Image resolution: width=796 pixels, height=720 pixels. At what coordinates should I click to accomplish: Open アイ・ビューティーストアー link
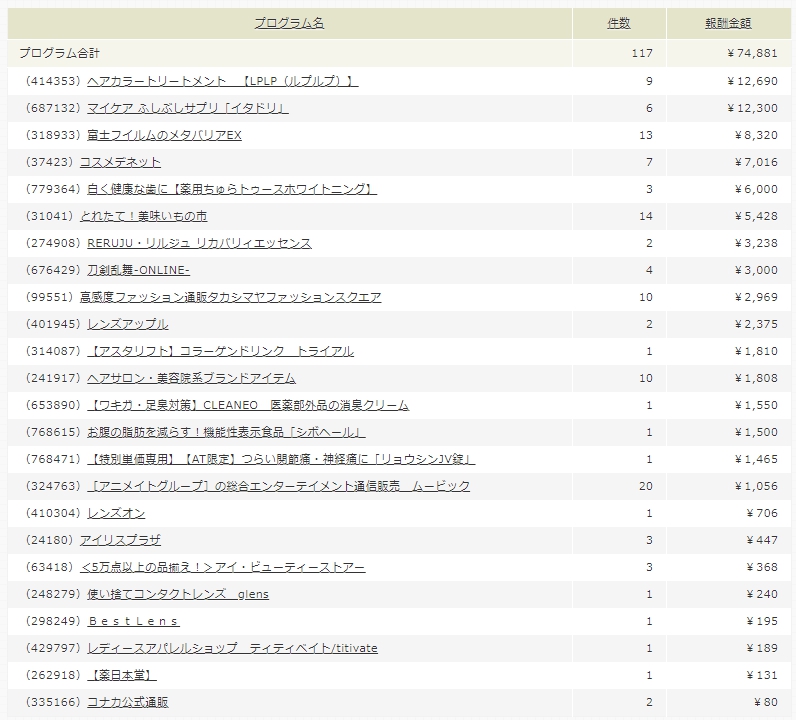pyautogui.click(x=222, y=567)
